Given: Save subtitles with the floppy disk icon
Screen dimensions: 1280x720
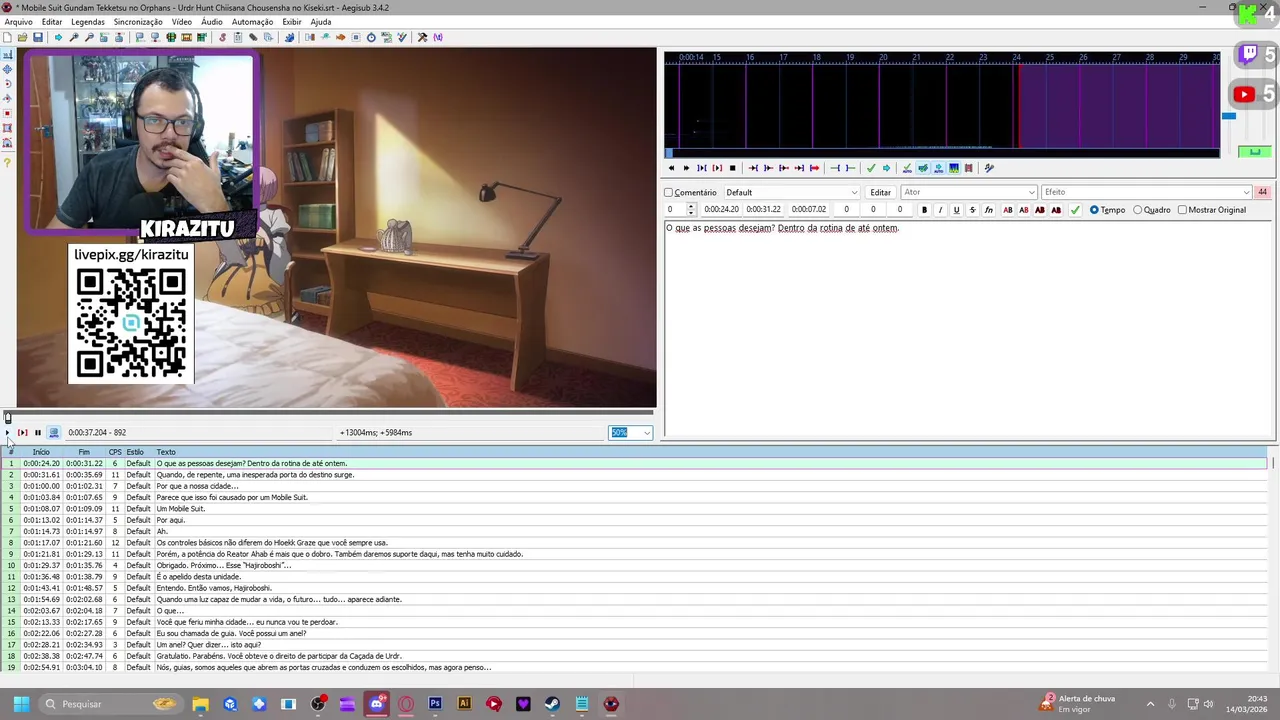Looking at the screenshot, I should point(37,37).
